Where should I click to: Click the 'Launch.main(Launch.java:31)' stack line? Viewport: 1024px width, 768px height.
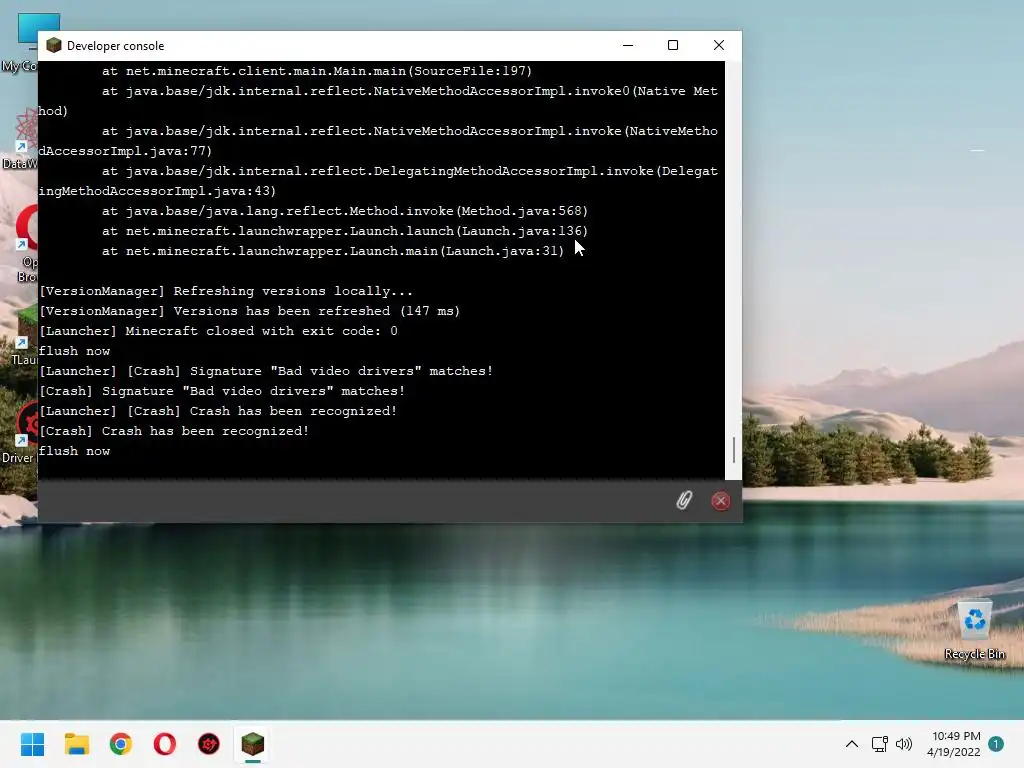(x=332, y=251)
